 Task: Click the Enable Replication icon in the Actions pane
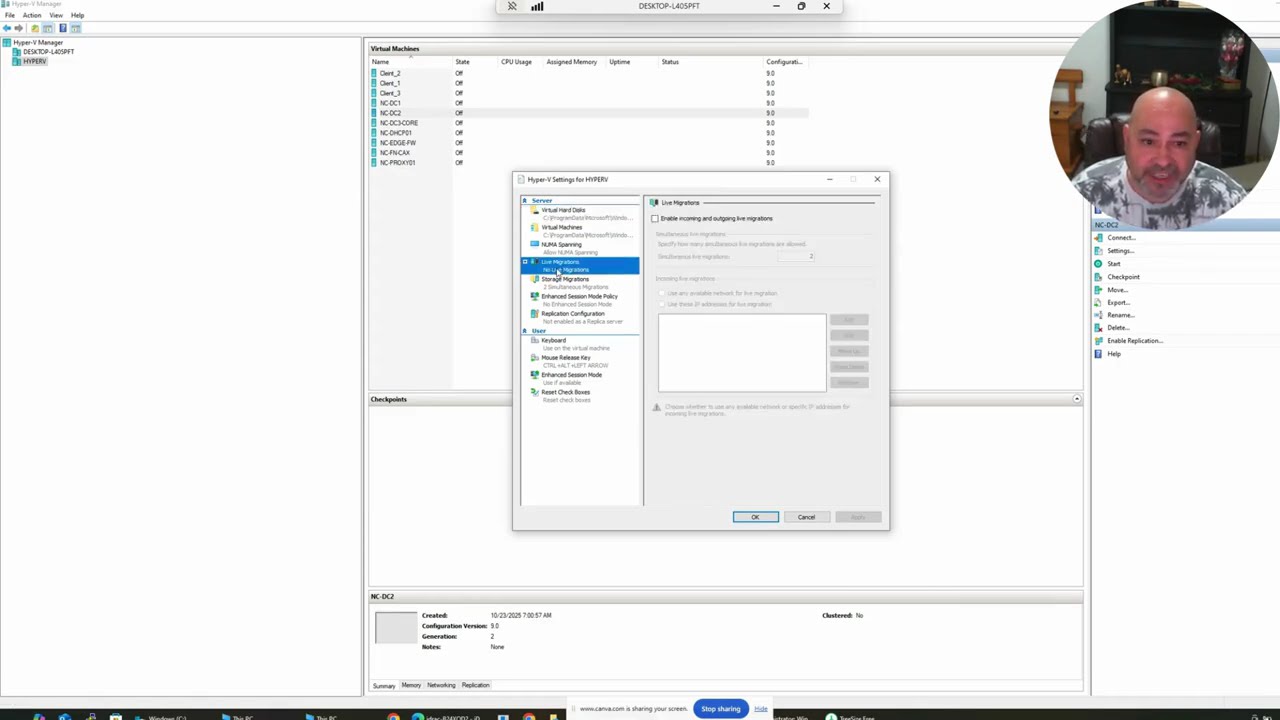[1099, 341]
